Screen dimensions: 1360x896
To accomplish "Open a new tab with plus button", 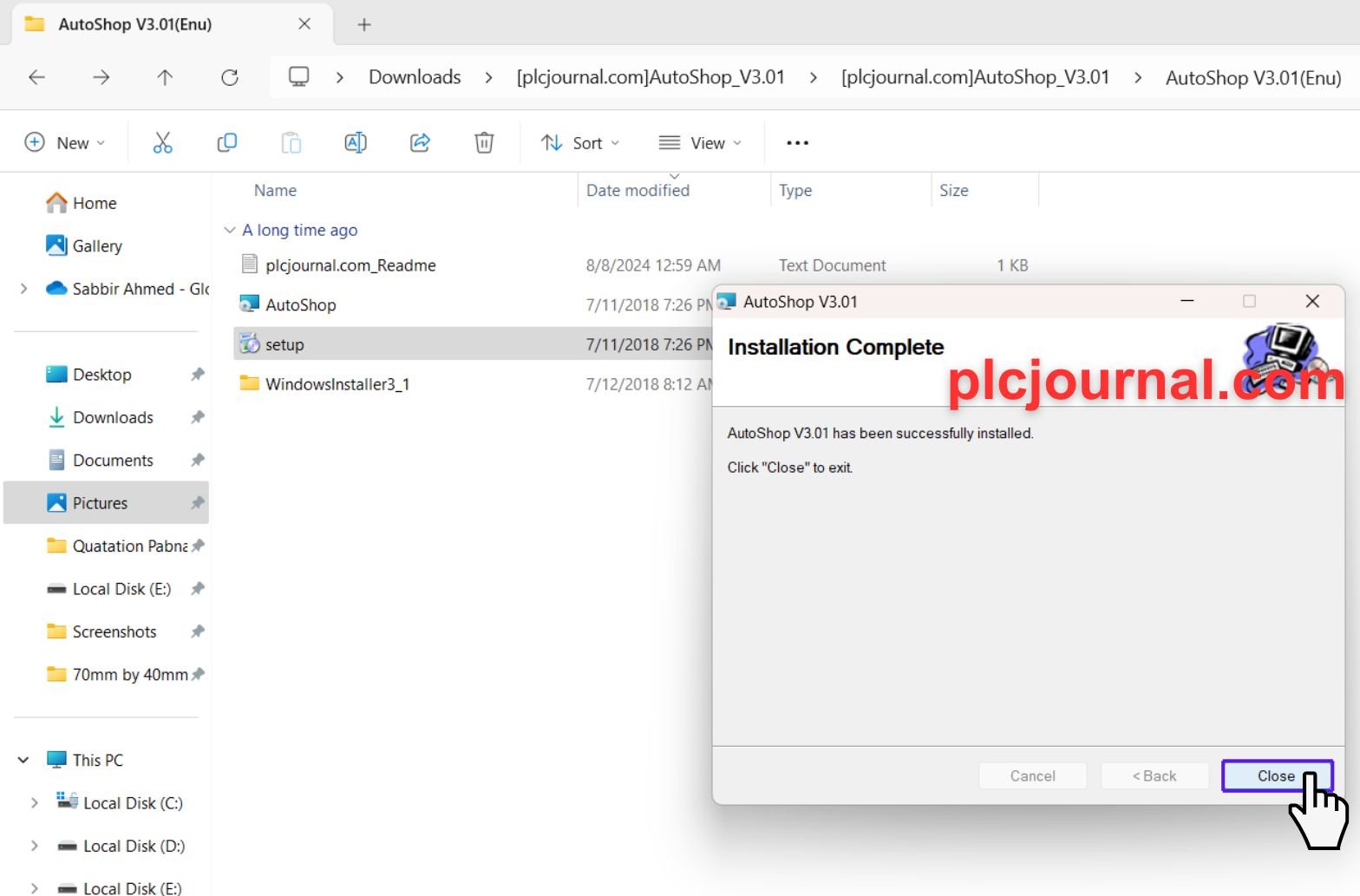I will tap(364, 24).
